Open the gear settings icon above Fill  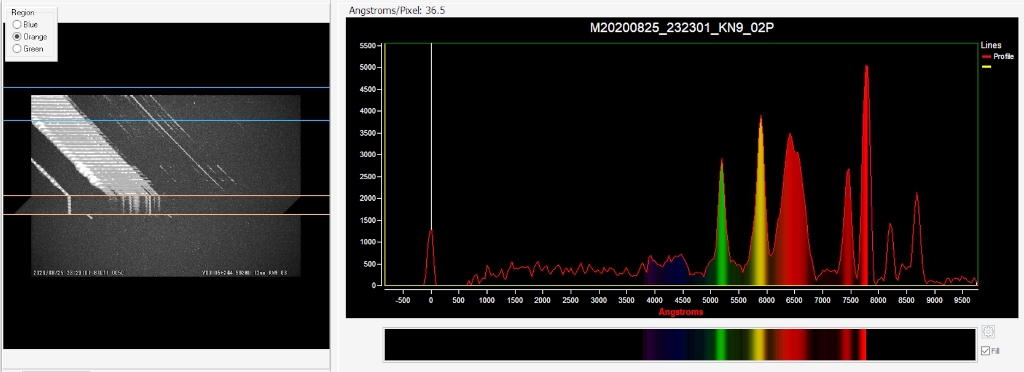click(x=987, y=332)
